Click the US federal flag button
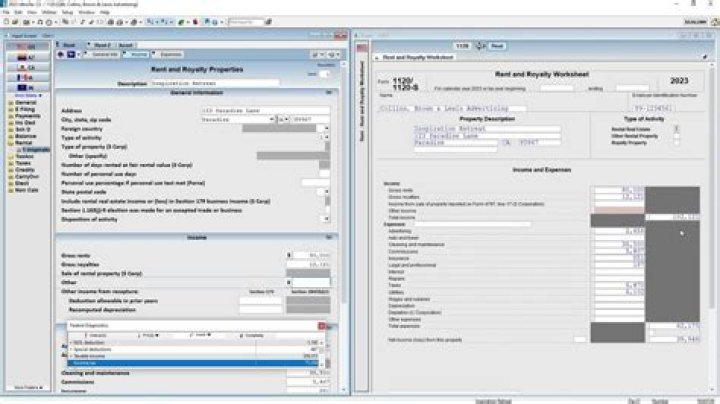This screenshot has width=720, height=404. [27, 47]
